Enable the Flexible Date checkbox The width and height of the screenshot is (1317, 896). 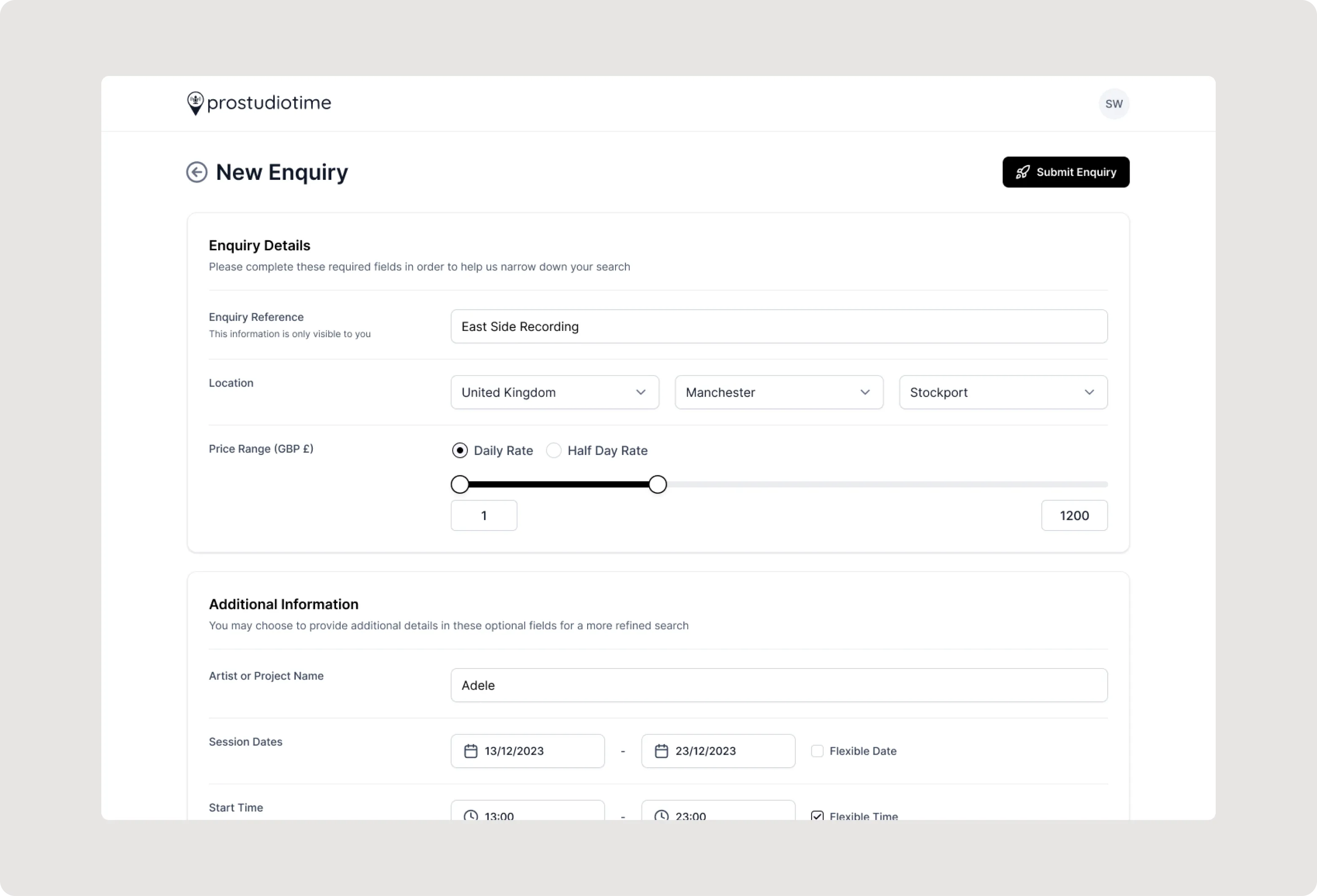(x=817, y=751)
